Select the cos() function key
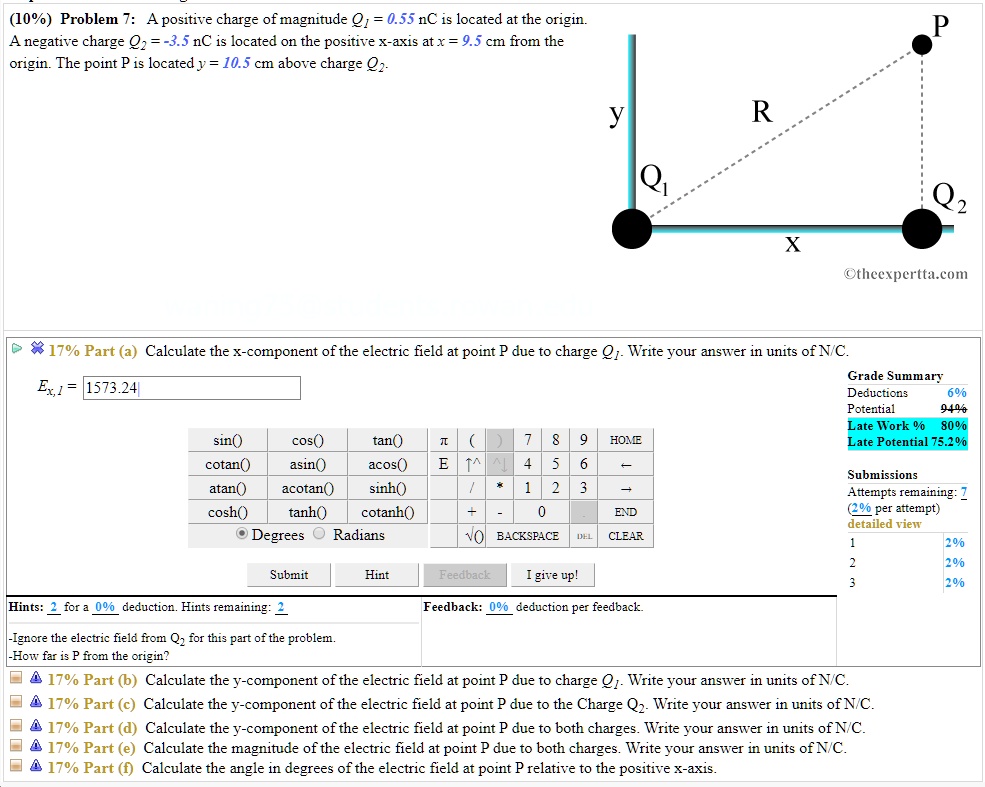 [x=307, y=439]
